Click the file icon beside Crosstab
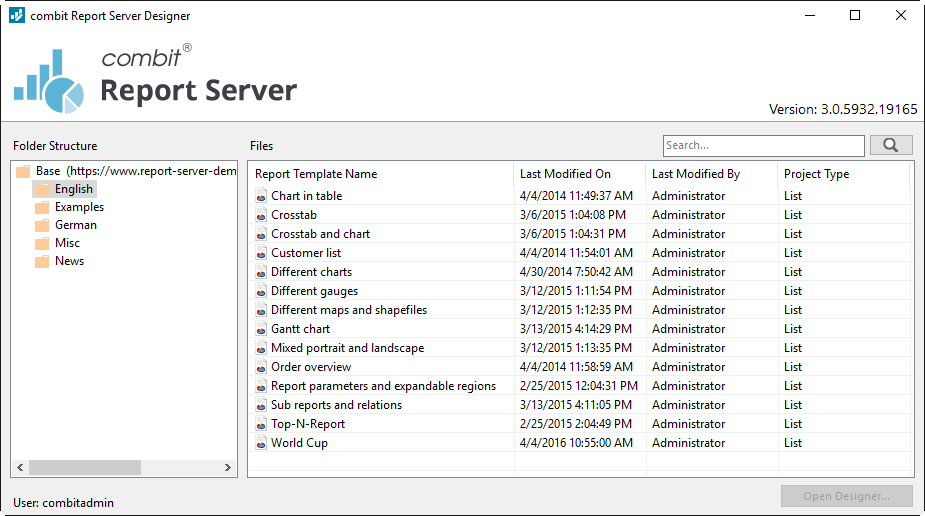The image size is (925, 516). click(x=261, y=215)
